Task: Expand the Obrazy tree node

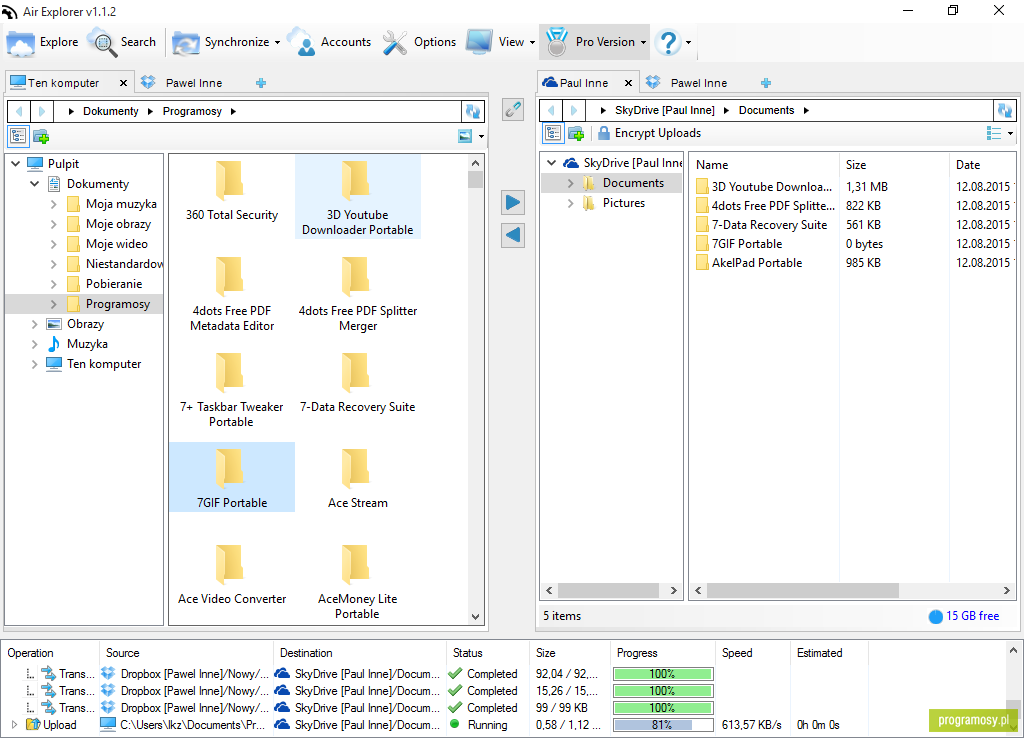Action: point(35,324)
